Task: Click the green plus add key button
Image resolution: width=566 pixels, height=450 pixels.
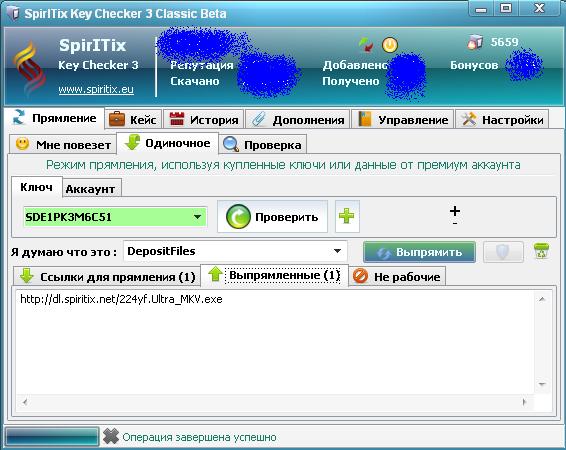Action: pyautogui.click(x=347, y=217)
